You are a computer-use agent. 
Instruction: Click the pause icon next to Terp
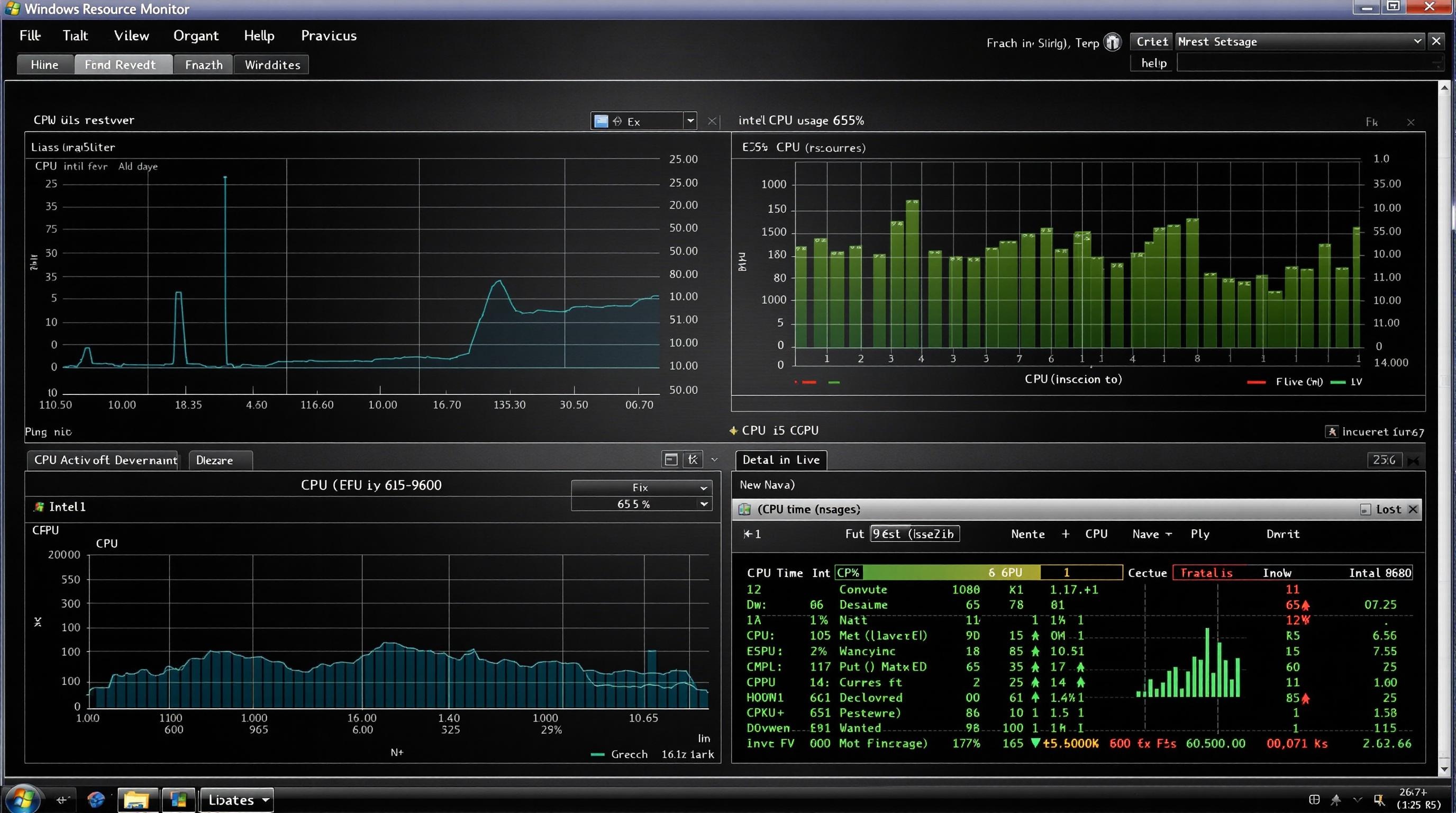(x=1112, y=42)
